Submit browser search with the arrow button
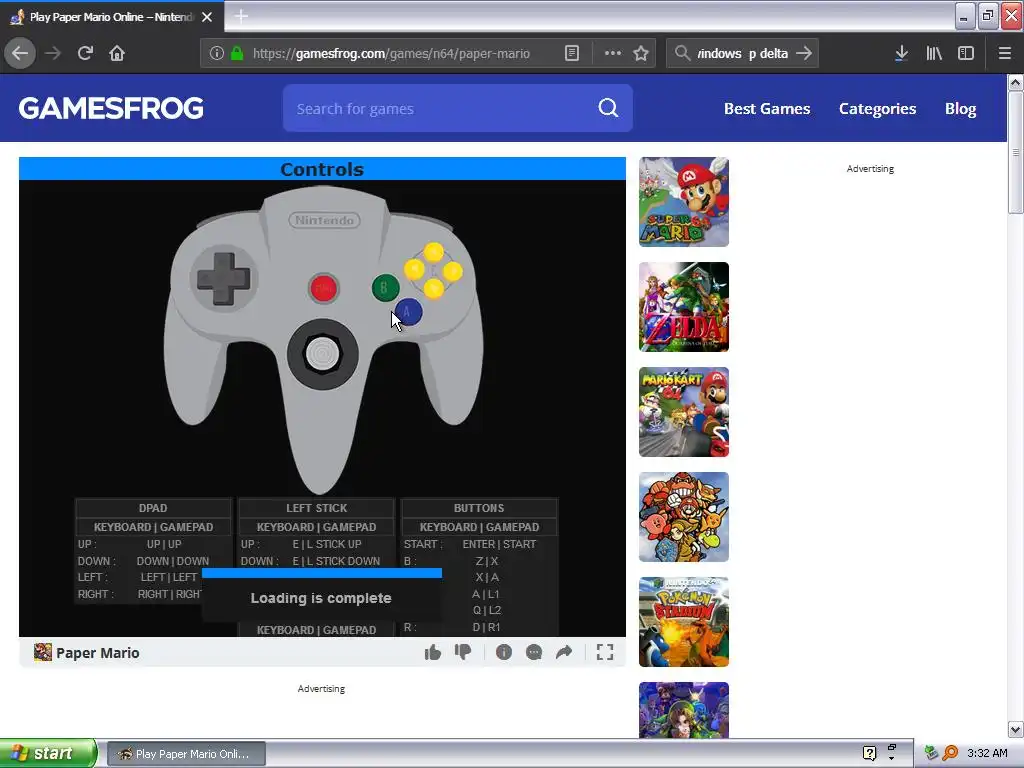The height and width of the screenshot is (768, 1024). tap(805, 53)
